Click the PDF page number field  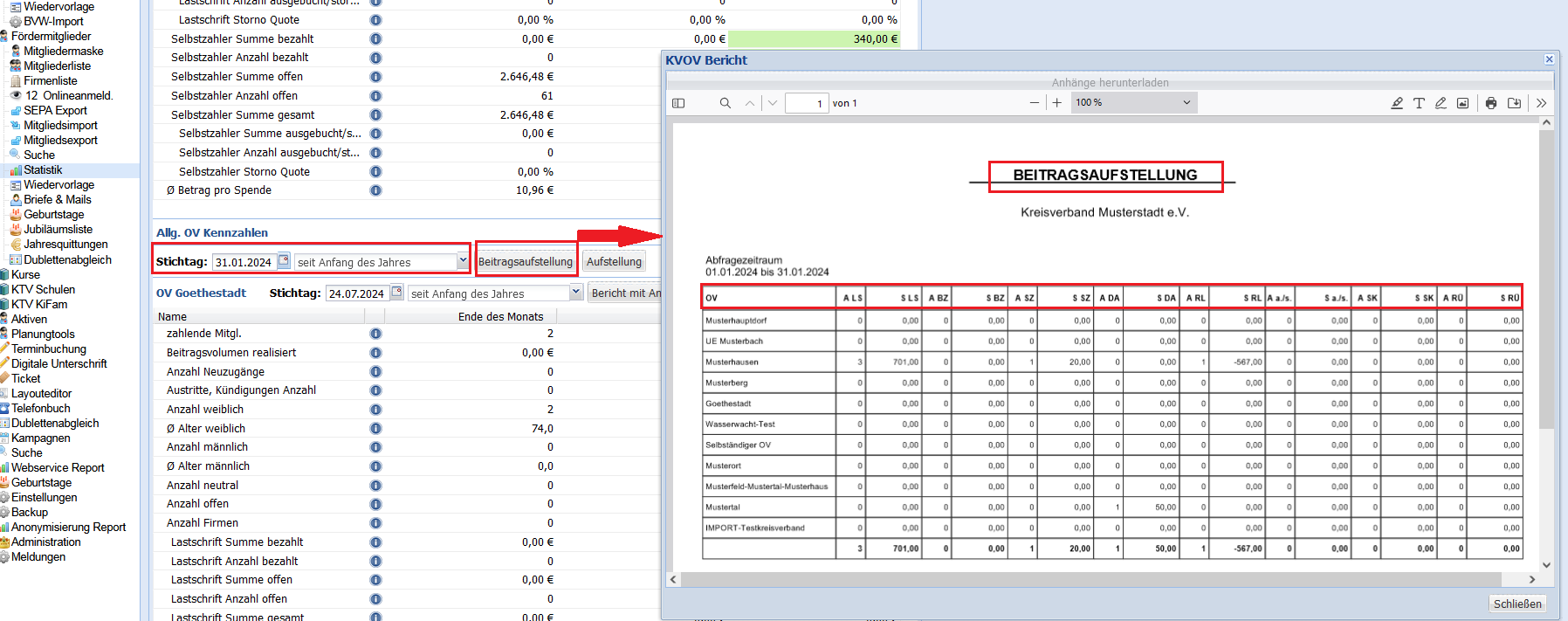pyautogui.click(x=806, y=103)
